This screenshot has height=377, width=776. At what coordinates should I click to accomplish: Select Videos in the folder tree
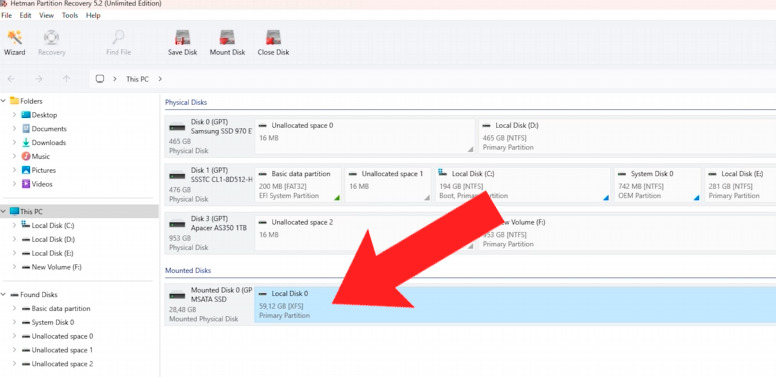point(42,184)
